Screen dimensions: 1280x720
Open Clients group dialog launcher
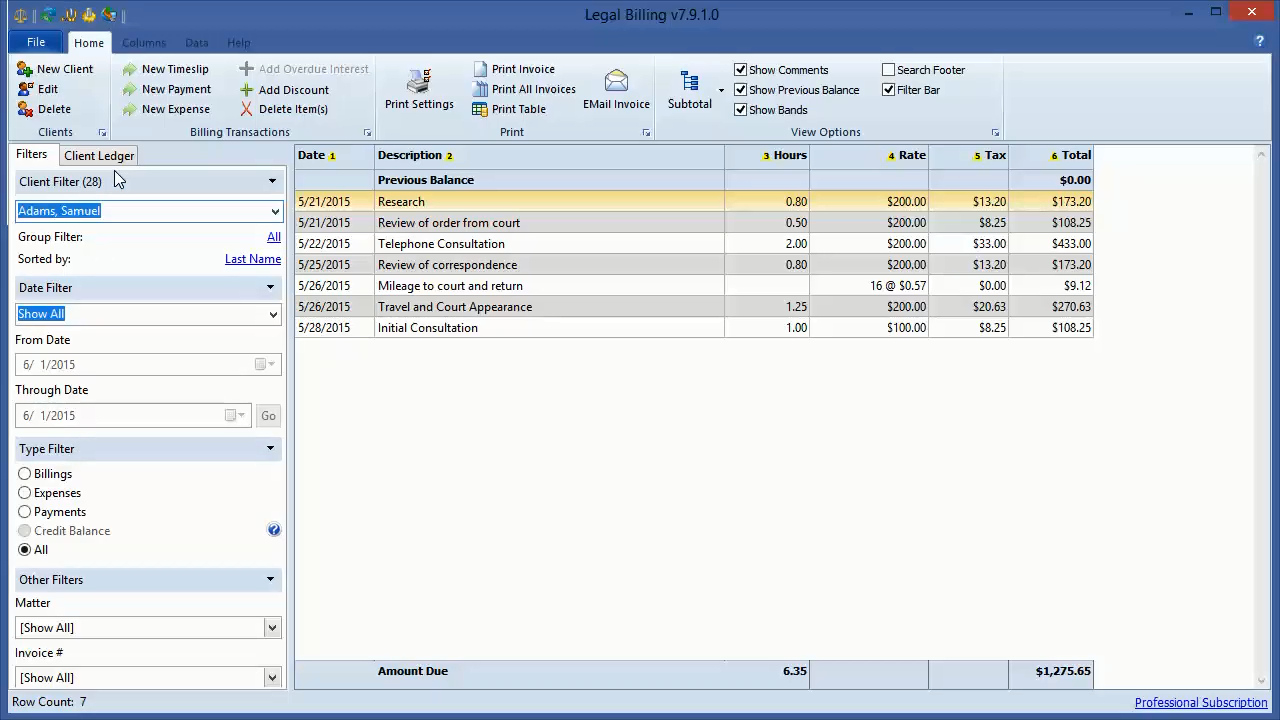pyautogui.click(x=102, y=133)
